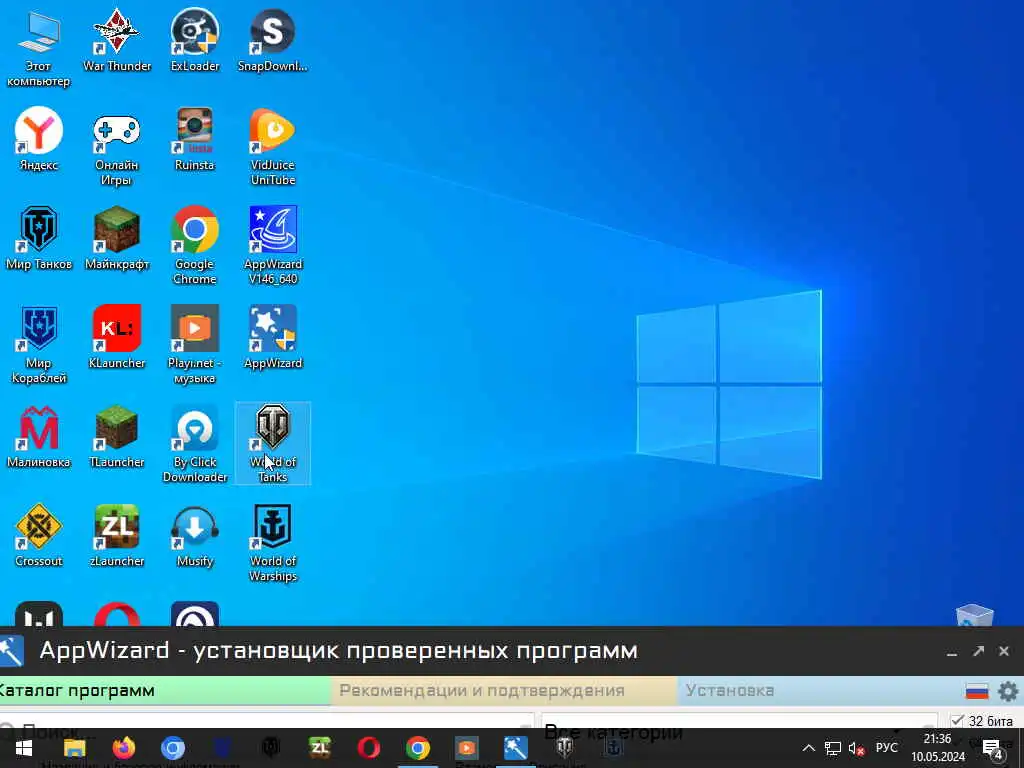
Task: Select the Мир Кораблей desktop icon
Action: pos(39,344)
